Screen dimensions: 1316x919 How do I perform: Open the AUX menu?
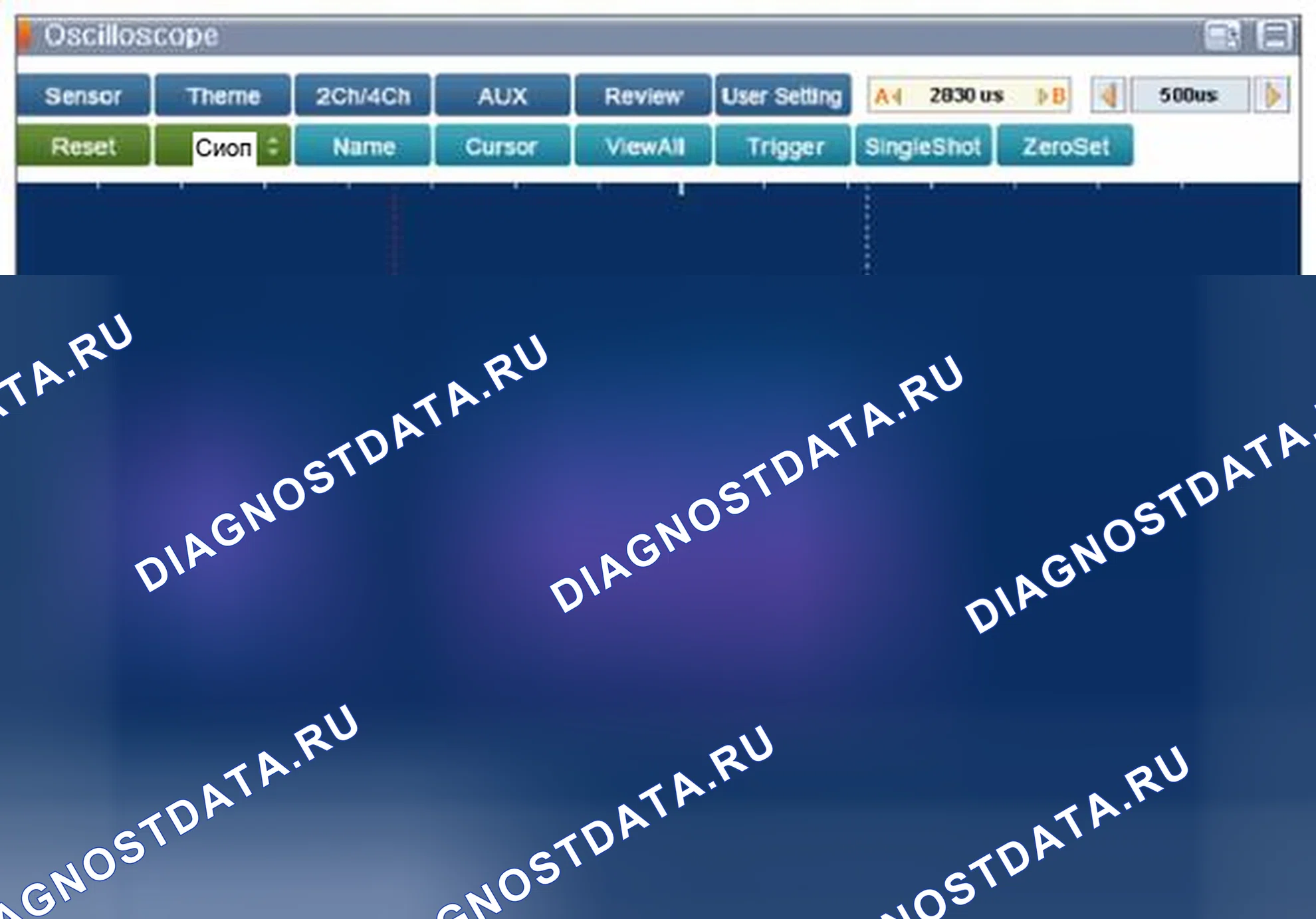(502, 96)
